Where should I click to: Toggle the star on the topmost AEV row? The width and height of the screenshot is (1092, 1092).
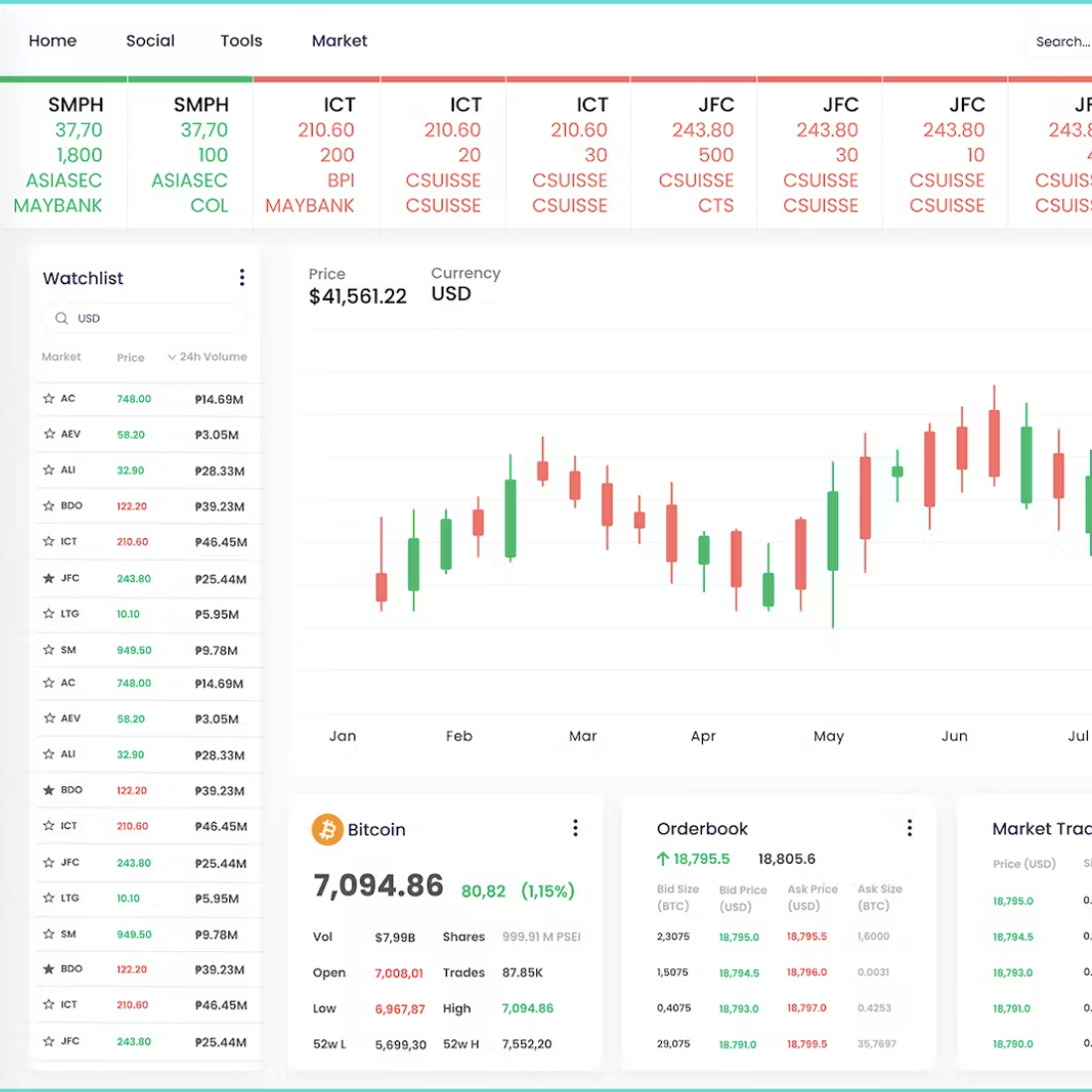49,434
